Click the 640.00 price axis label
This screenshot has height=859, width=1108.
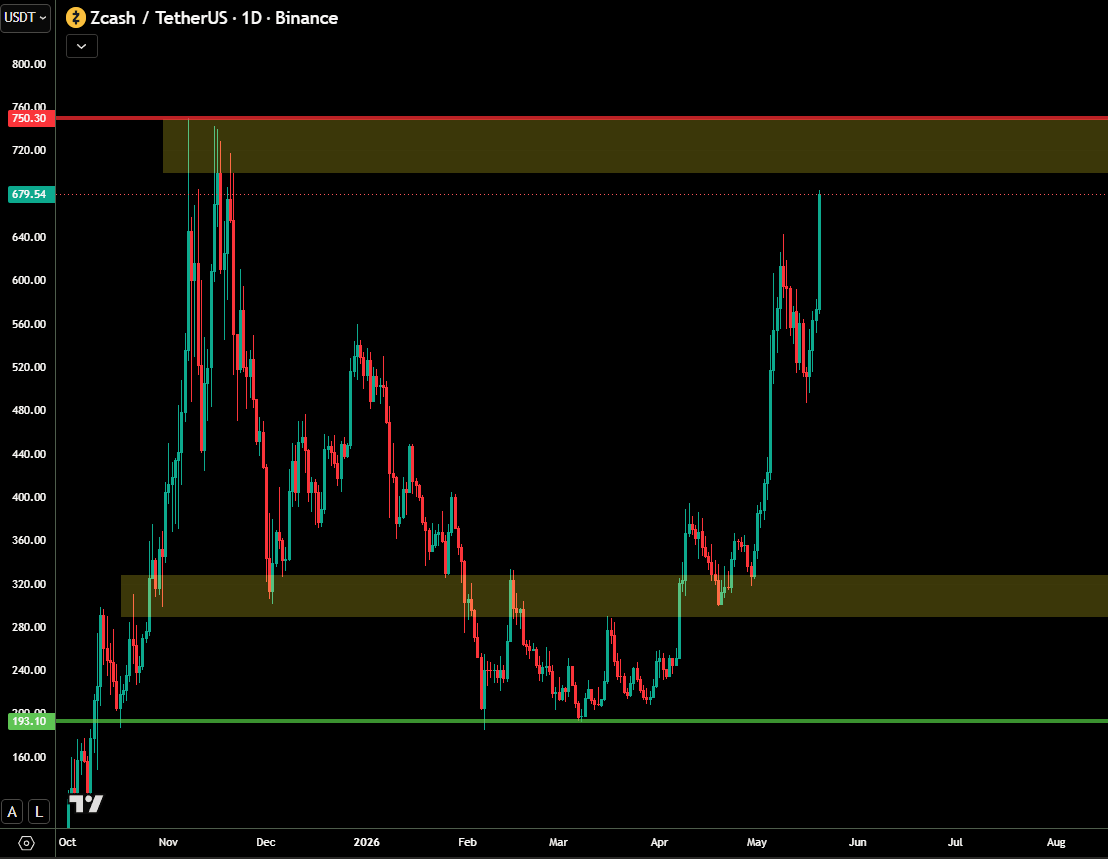pos(29,237)
